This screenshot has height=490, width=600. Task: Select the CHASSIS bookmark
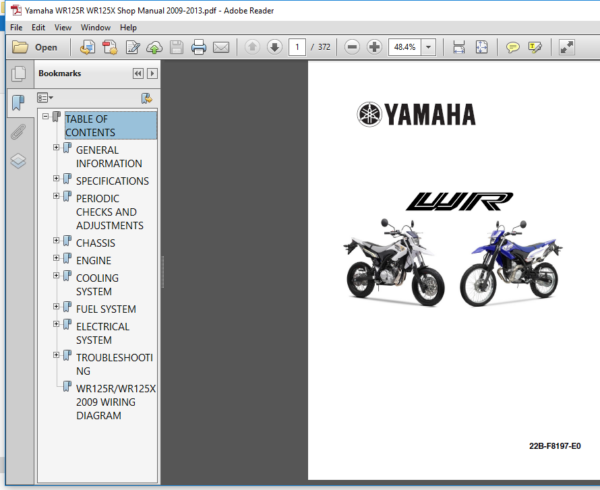96,243
